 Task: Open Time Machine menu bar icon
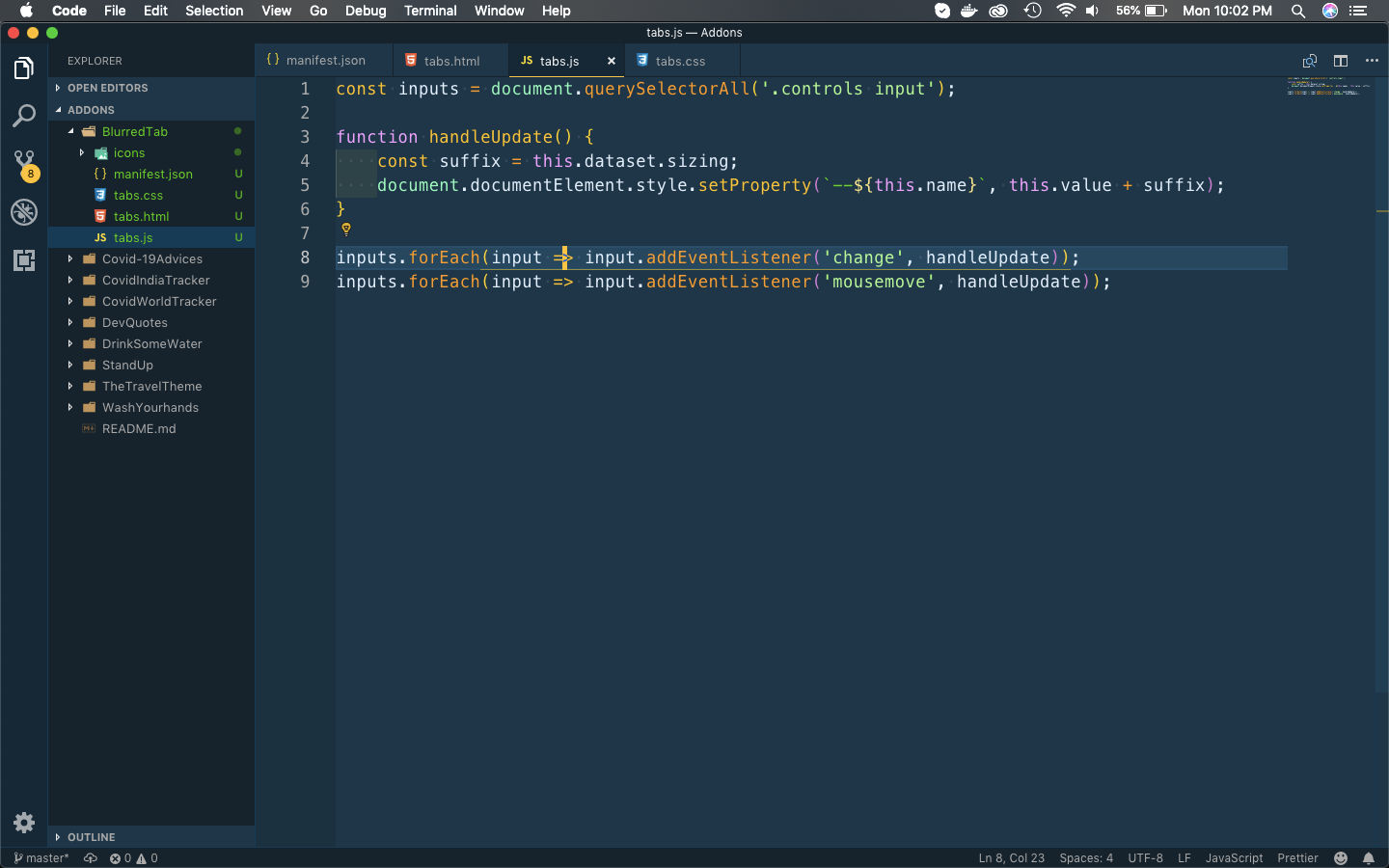click(1033, 11)
